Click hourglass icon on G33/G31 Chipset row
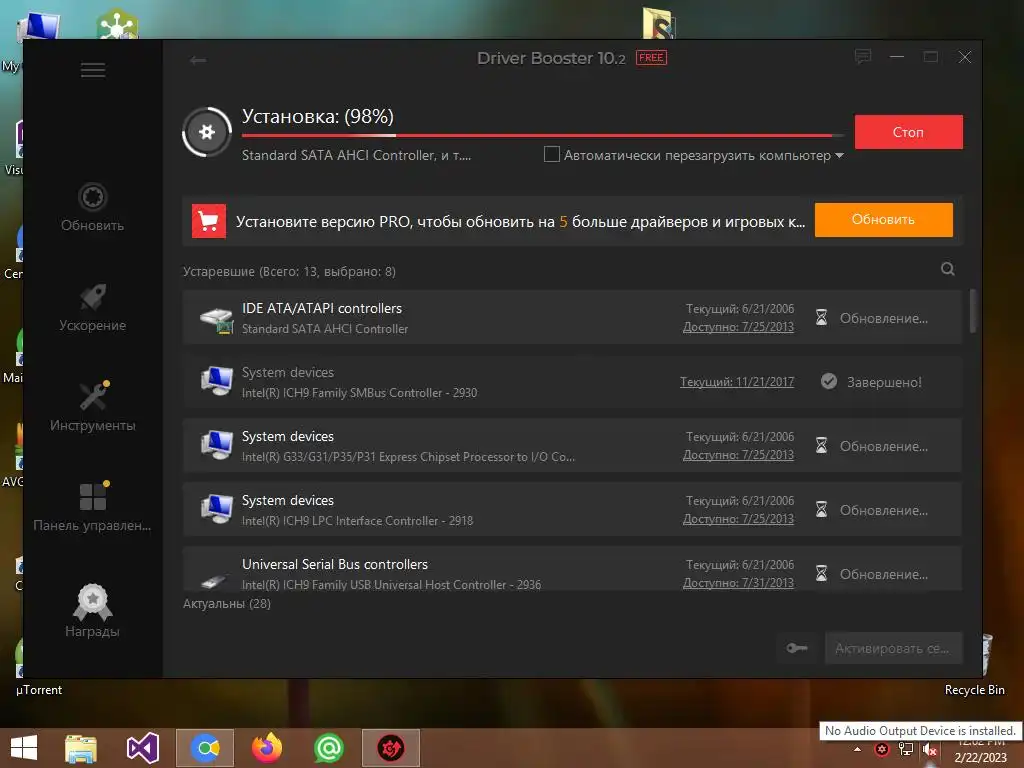 pos(822,446)
